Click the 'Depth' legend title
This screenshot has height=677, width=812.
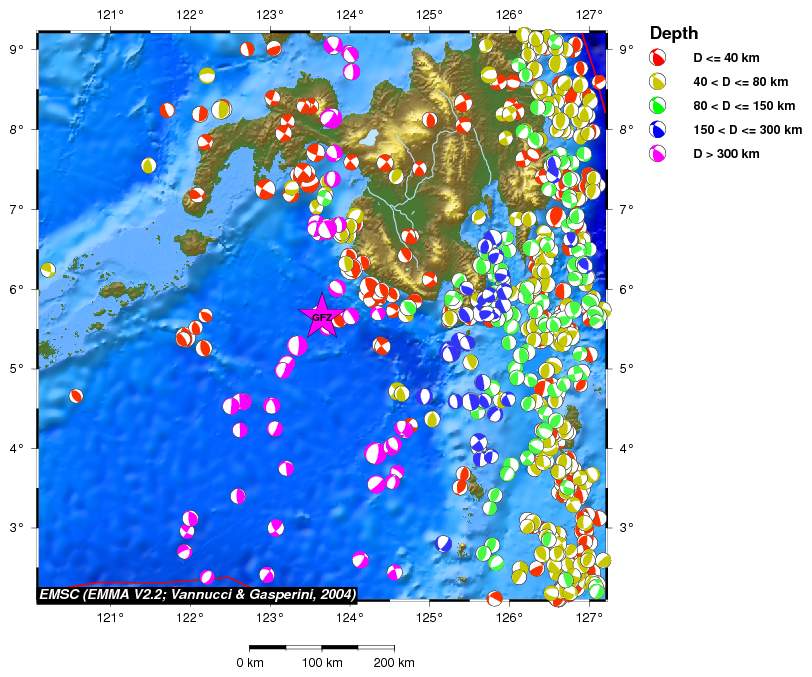pos(674,33)
